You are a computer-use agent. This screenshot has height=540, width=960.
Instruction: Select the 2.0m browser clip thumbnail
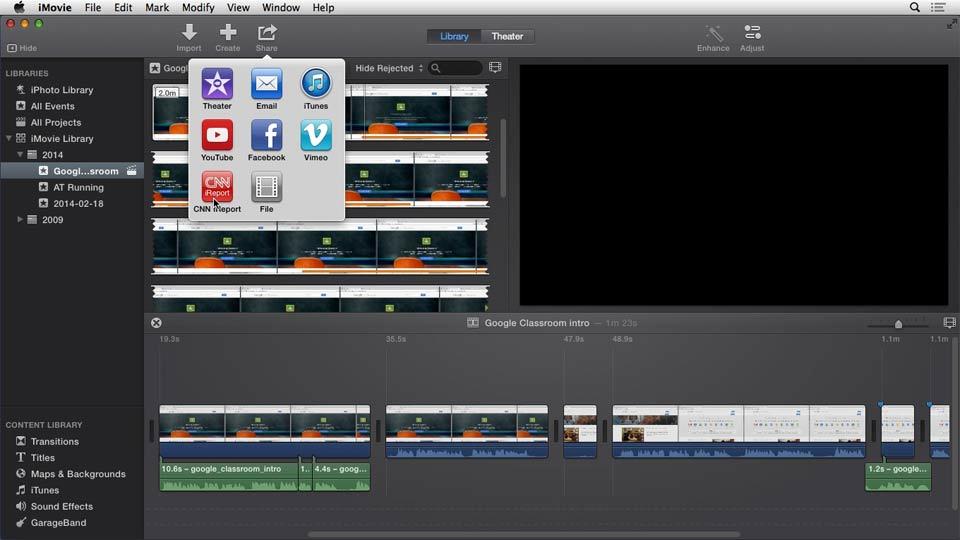pos(170,113)
